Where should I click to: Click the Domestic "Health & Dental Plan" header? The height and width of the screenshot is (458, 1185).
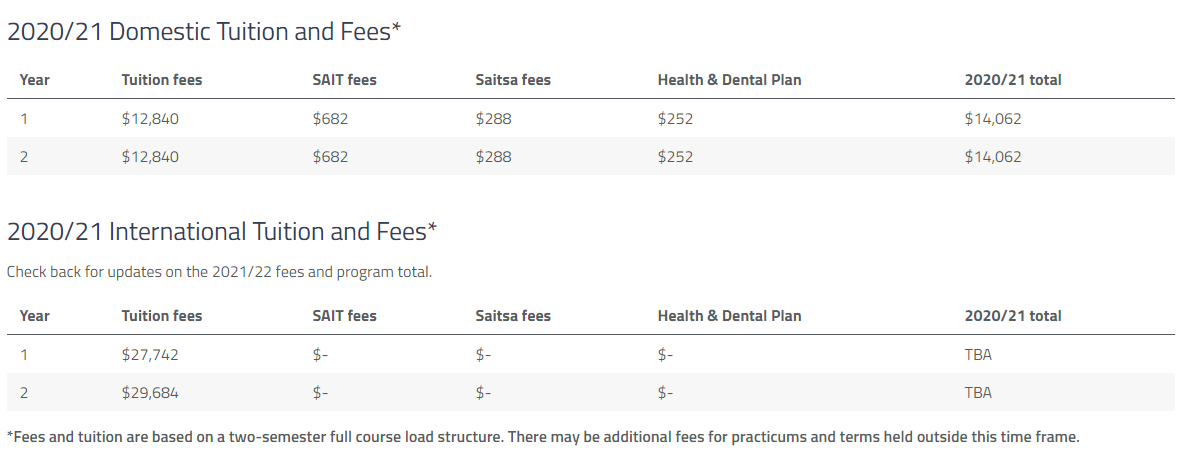pyautogui.click(x=729, y=80)
